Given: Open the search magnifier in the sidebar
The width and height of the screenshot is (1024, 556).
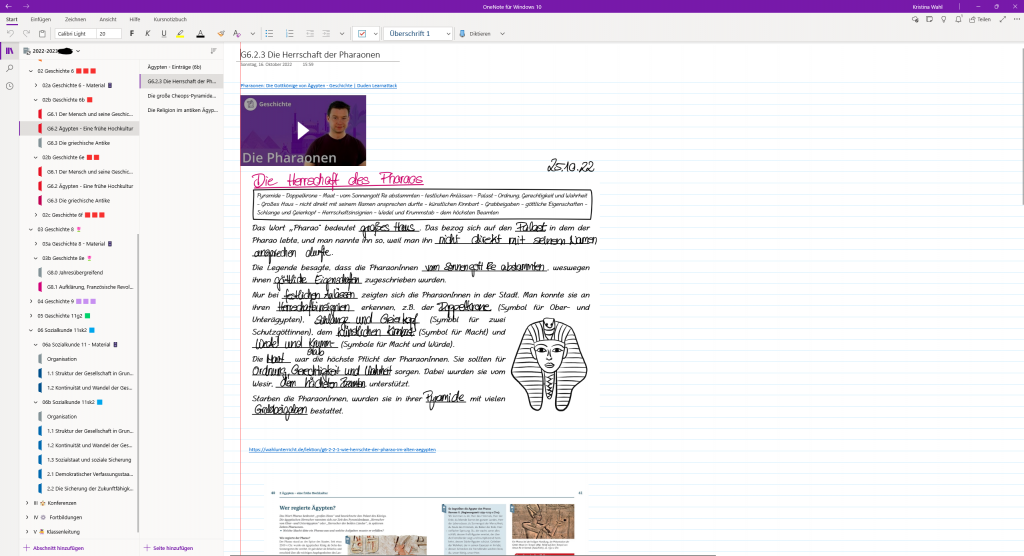Looking at the screenshot, I should [9, 68].
